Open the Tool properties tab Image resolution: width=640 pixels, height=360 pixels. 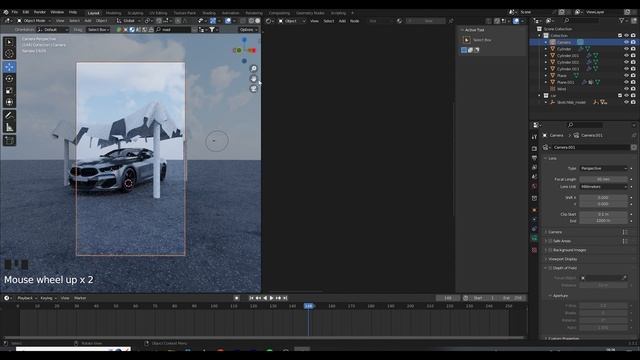[x=534, y=137]
